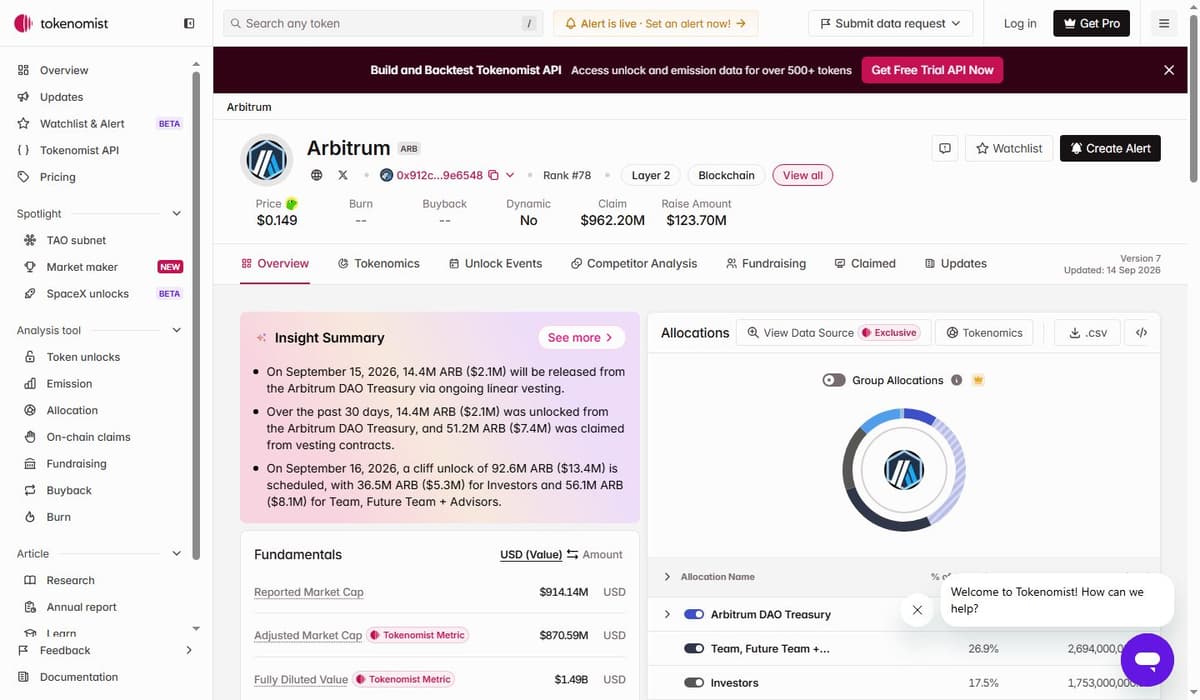This screenshot has height=700, width=1200.
Task: Toggle Arbitrum DAO Treasury allocation switch
Action: click(694, 614)
